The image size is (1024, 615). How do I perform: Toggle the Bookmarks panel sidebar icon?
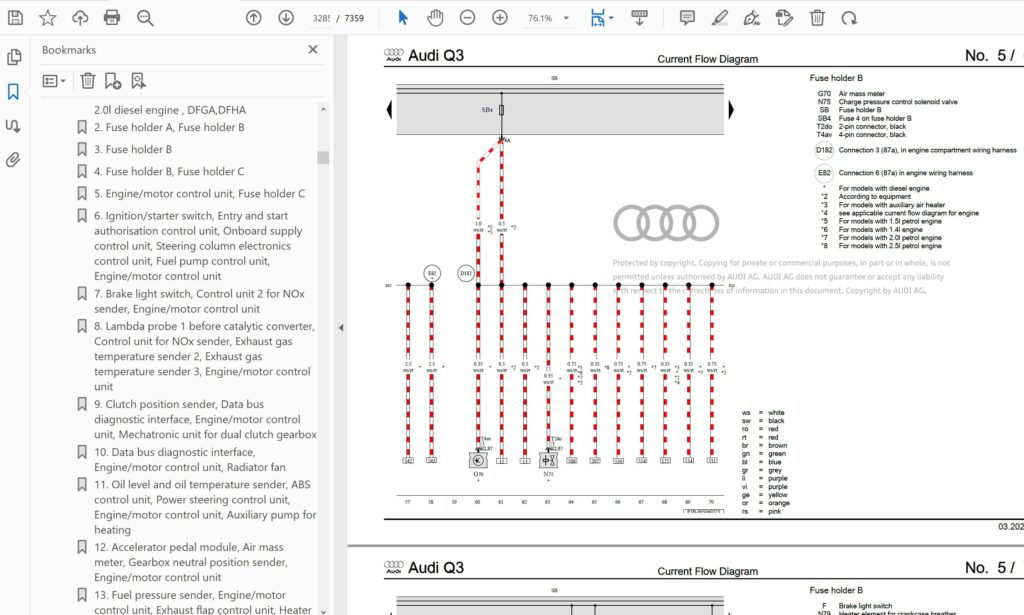point(14,92)
